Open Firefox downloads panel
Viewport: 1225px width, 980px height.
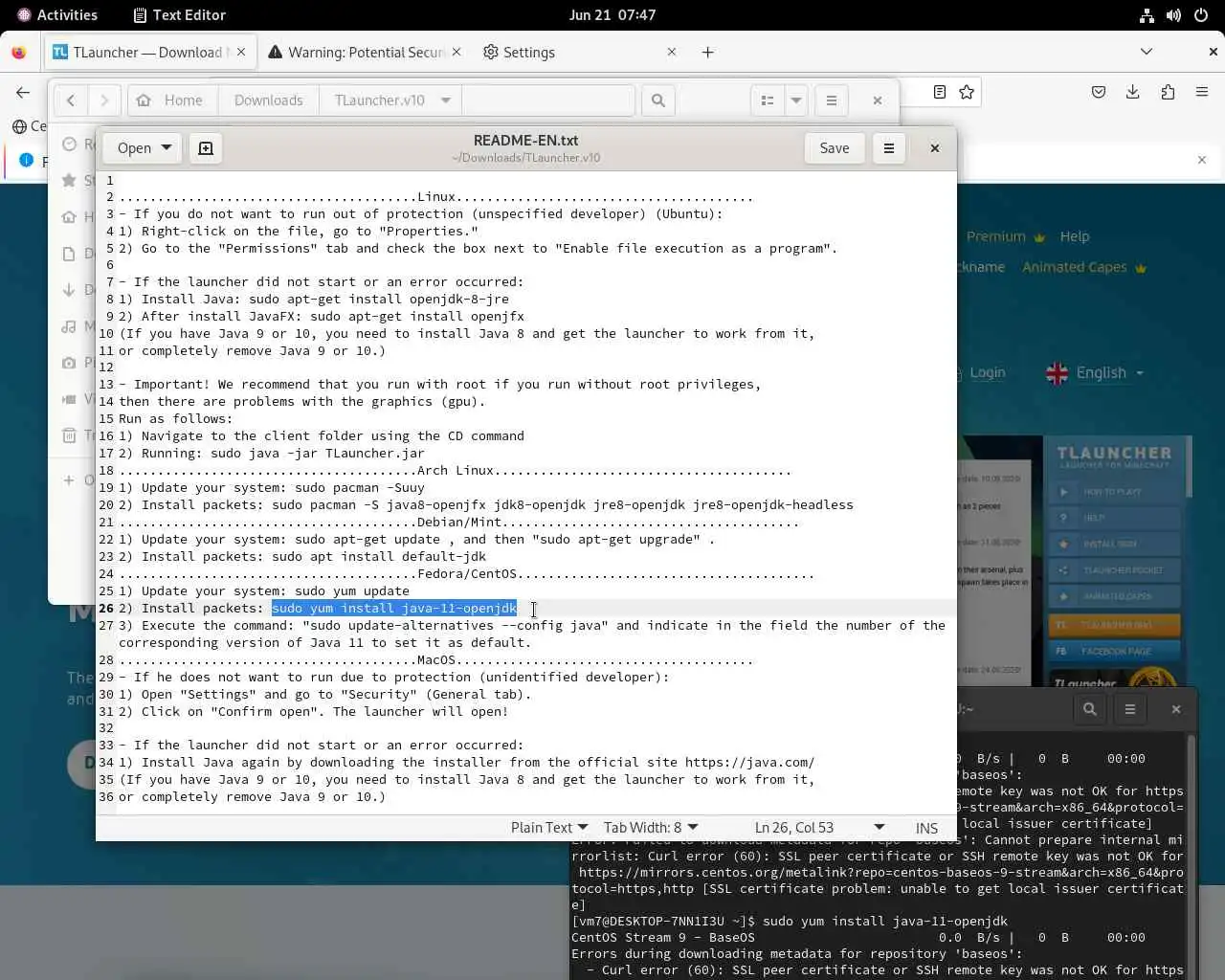(1133, 92)
